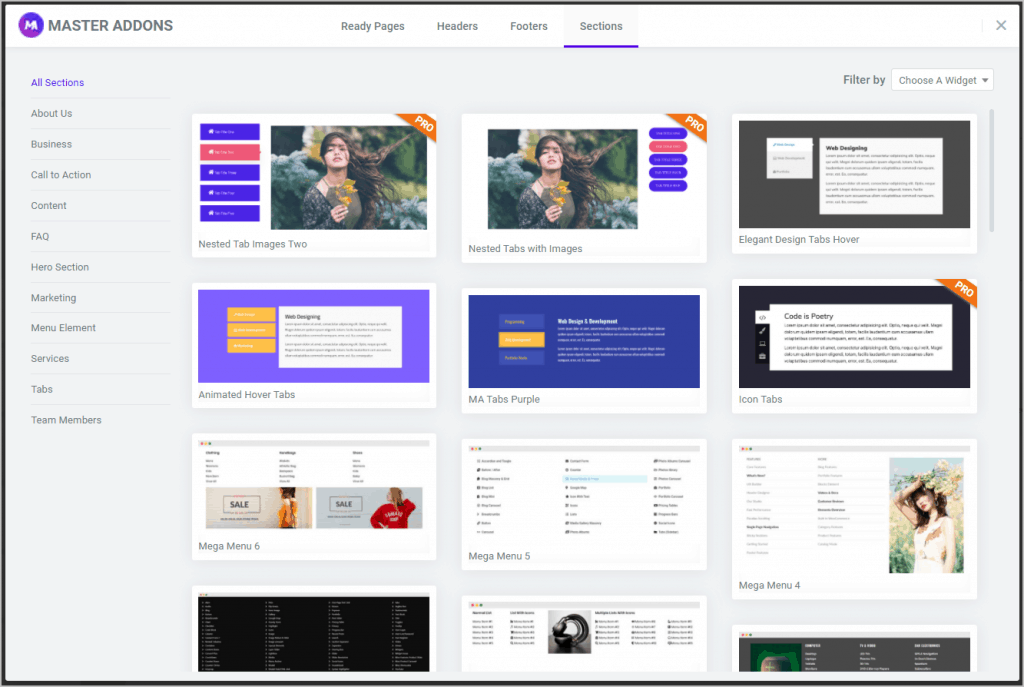Choose the Call to Action category
The image size is (1024, 687).
coord(61,175)
